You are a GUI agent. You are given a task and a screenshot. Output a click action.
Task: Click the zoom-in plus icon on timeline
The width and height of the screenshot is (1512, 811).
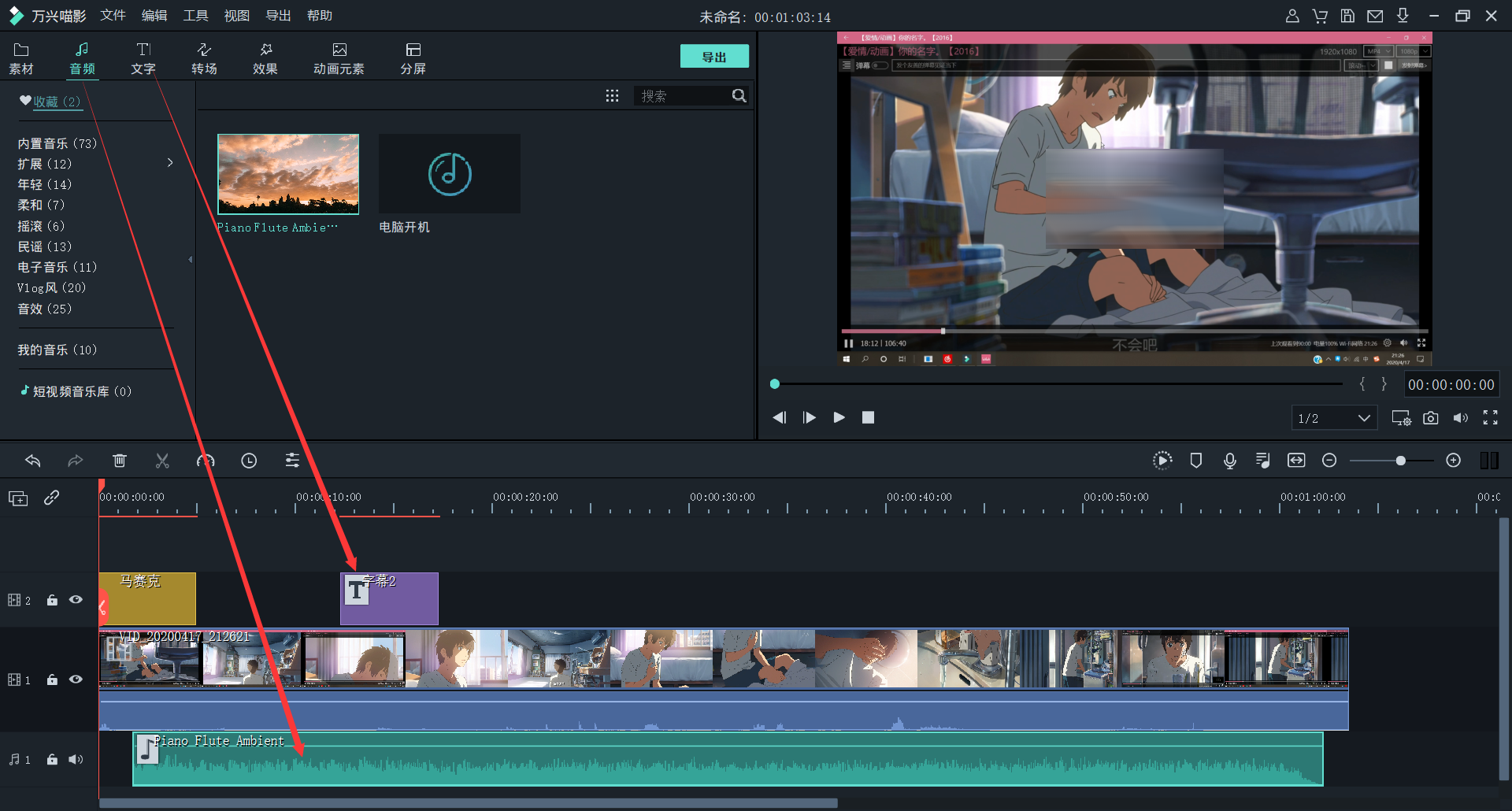point(1453,461)
